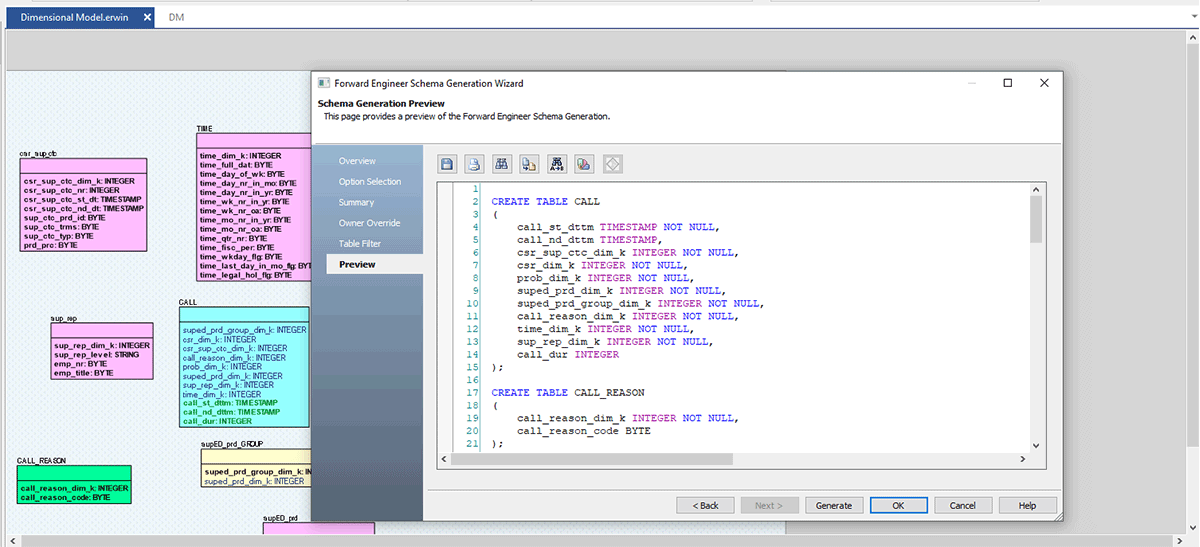This screenshot has width=1200, height=547.
Task: Open the Option Selection page
Action: 369,182
